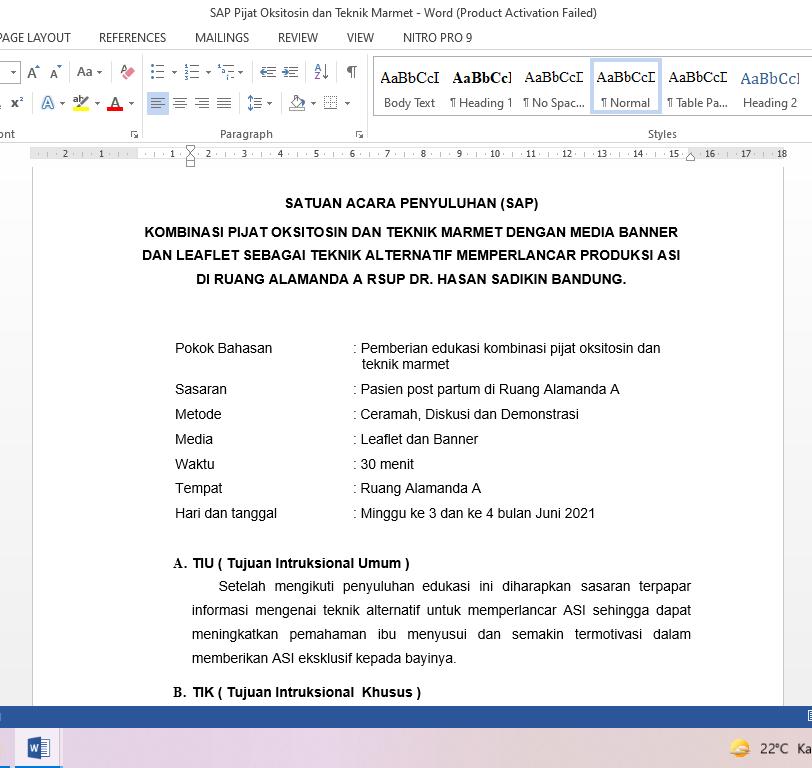This screenshot has height=768, width=812.
Task: Switch to the Review tab
Action: [x=298, y=38]
